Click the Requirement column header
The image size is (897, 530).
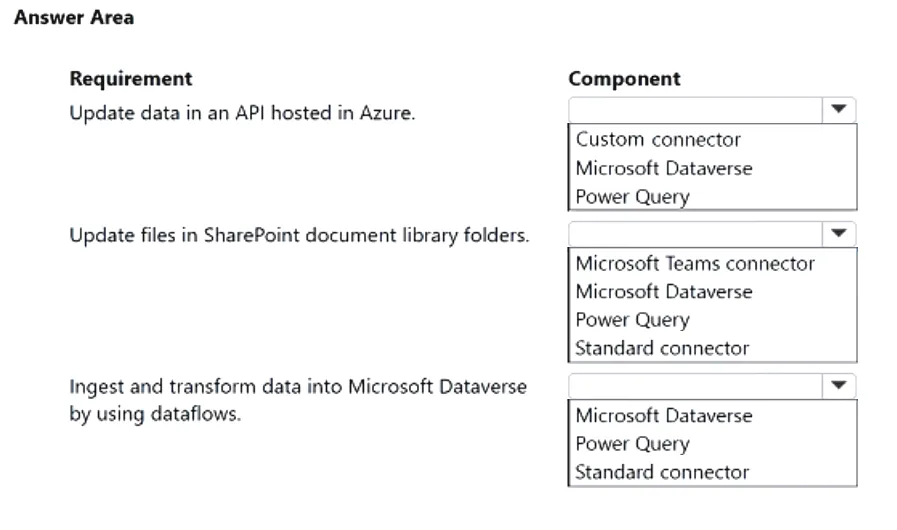130,79
